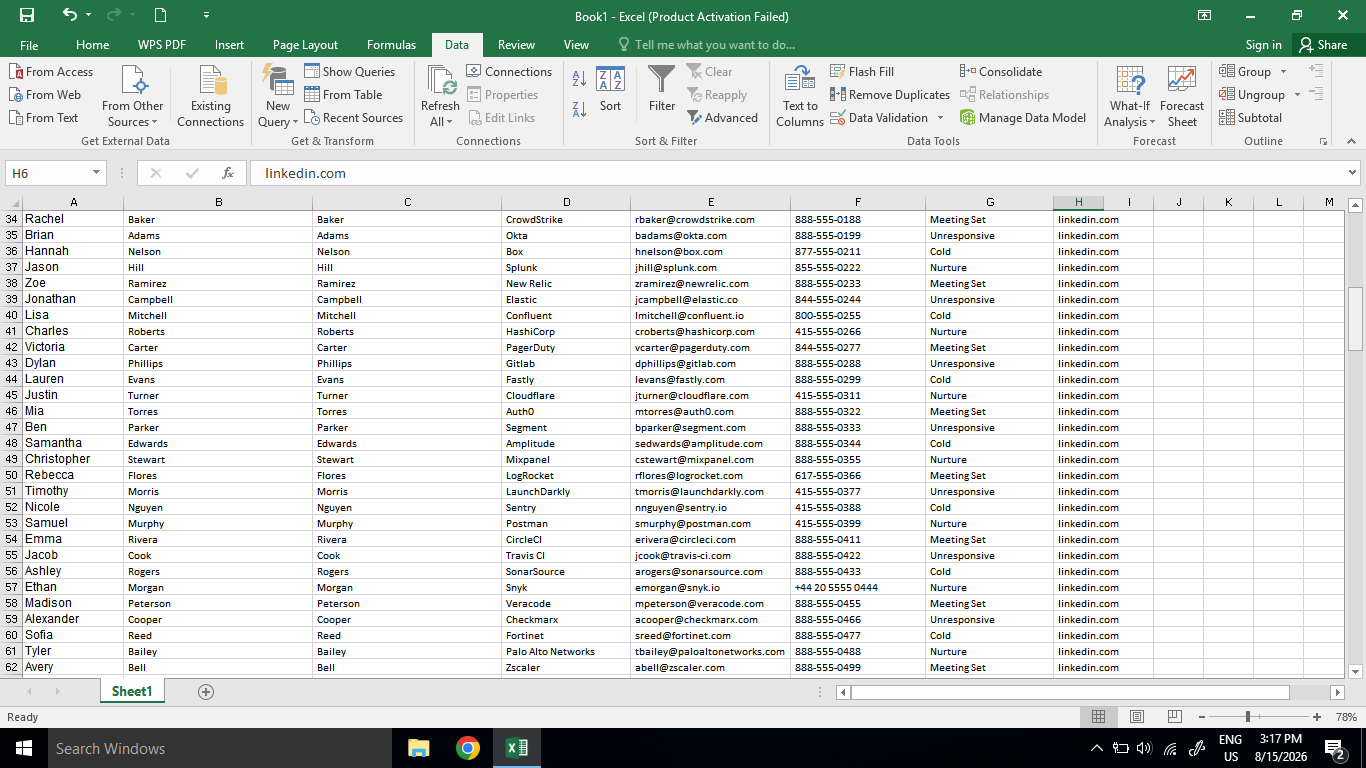Click the horizontal scrollbar thumb

pos(1070,692)
